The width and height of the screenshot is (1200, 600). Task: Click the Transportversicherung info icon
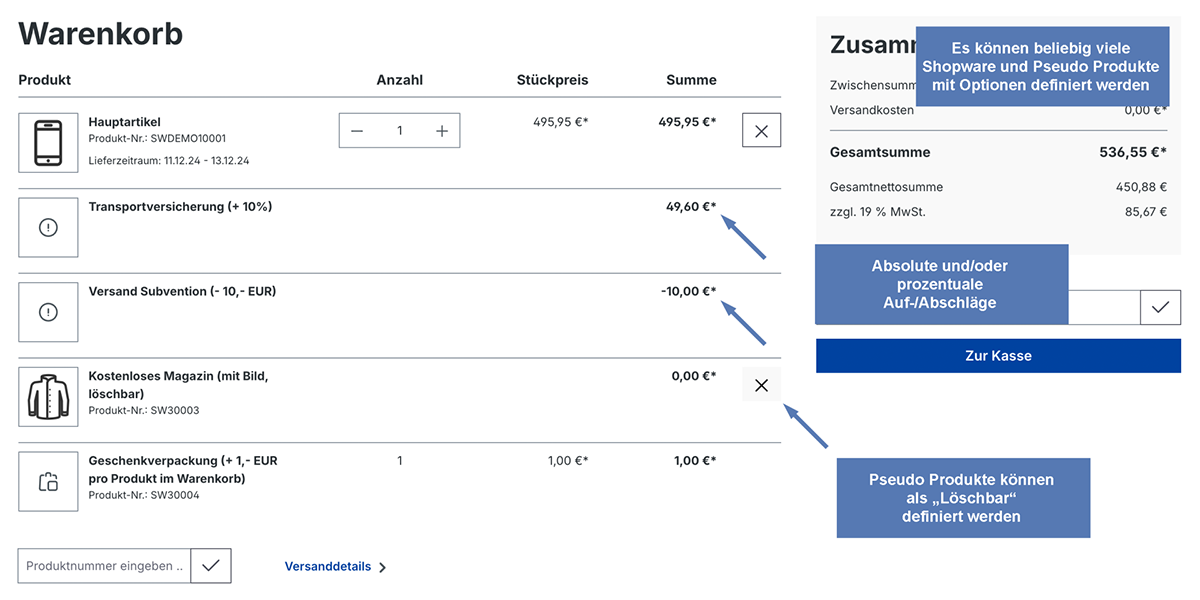pos(48,227)
